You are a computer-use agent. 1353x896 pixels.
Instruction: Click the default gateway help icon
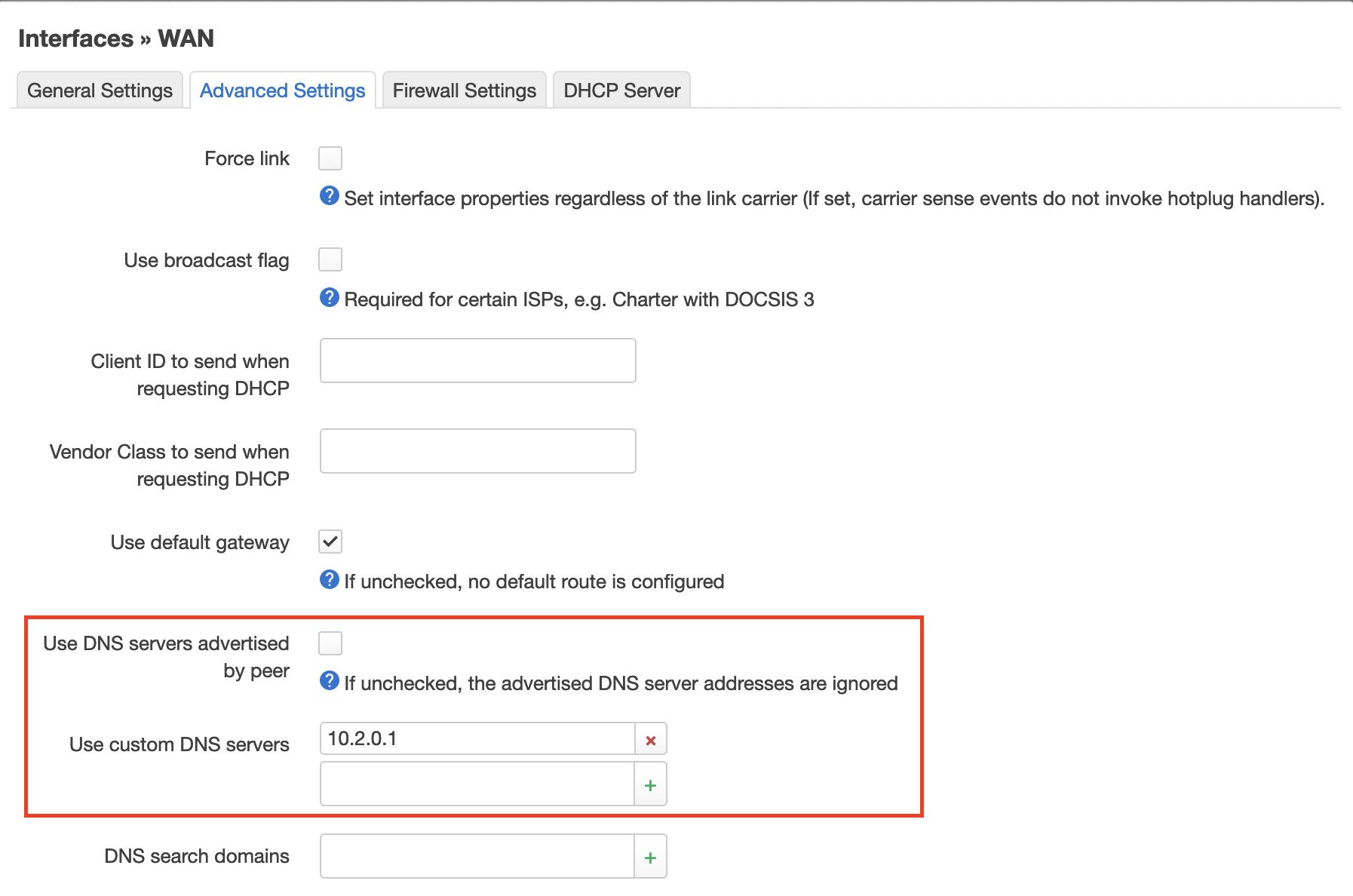pos(330,580)
